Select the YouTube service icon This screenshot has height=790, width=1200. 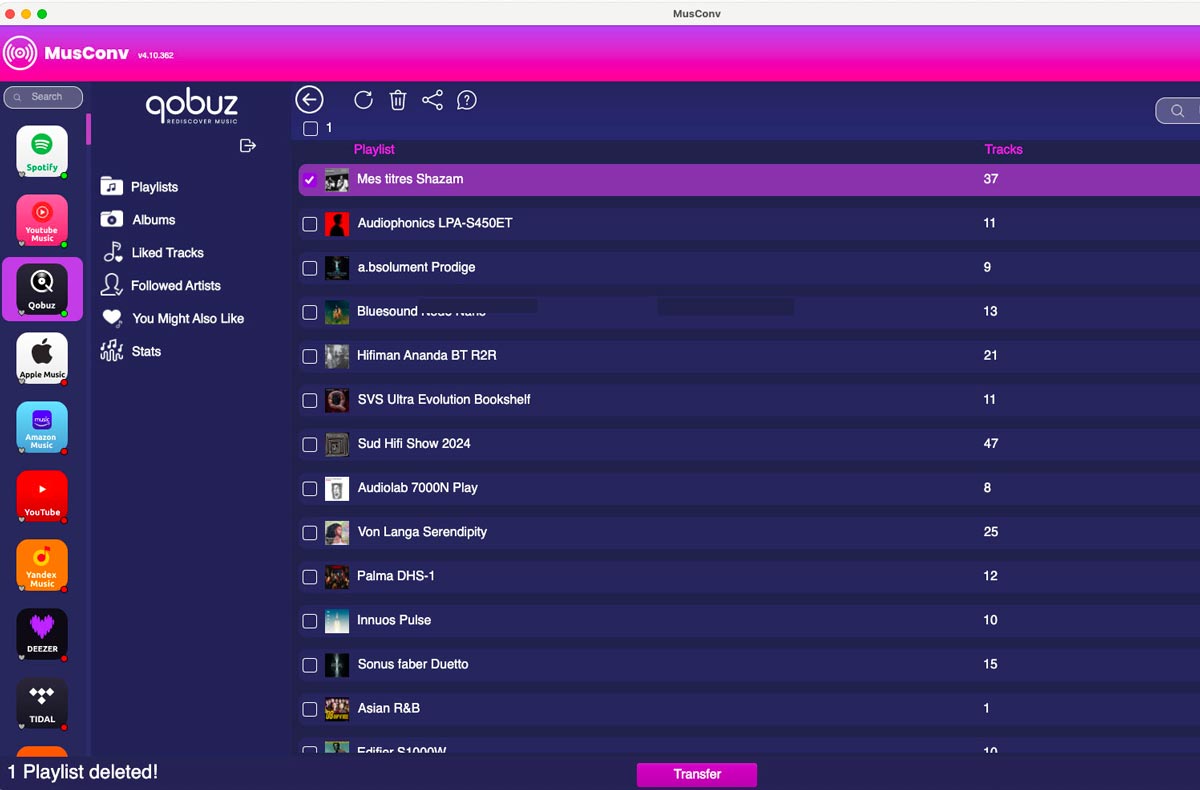pyautogui.click(x=42, y=496)
